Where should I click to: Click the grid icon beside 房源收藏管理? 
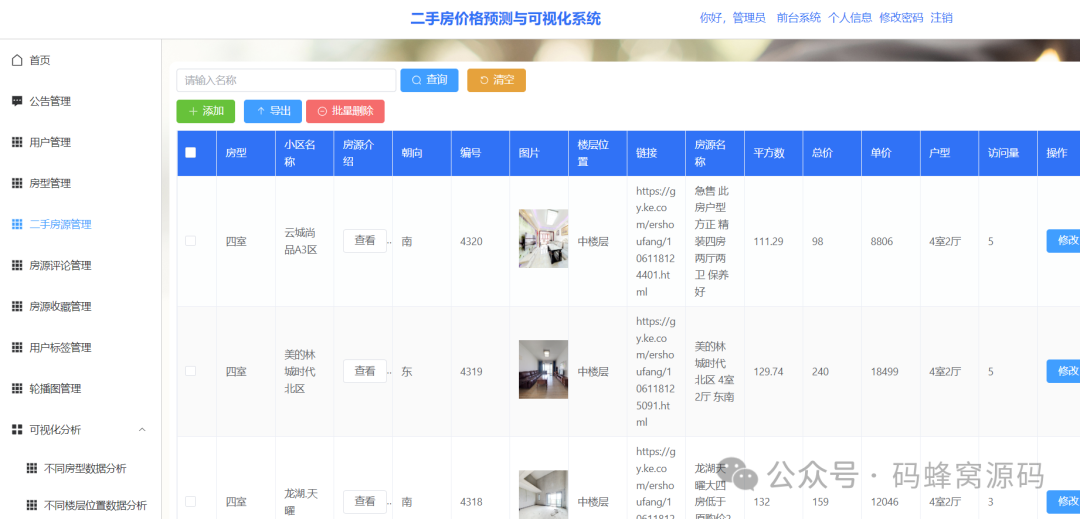17,306
